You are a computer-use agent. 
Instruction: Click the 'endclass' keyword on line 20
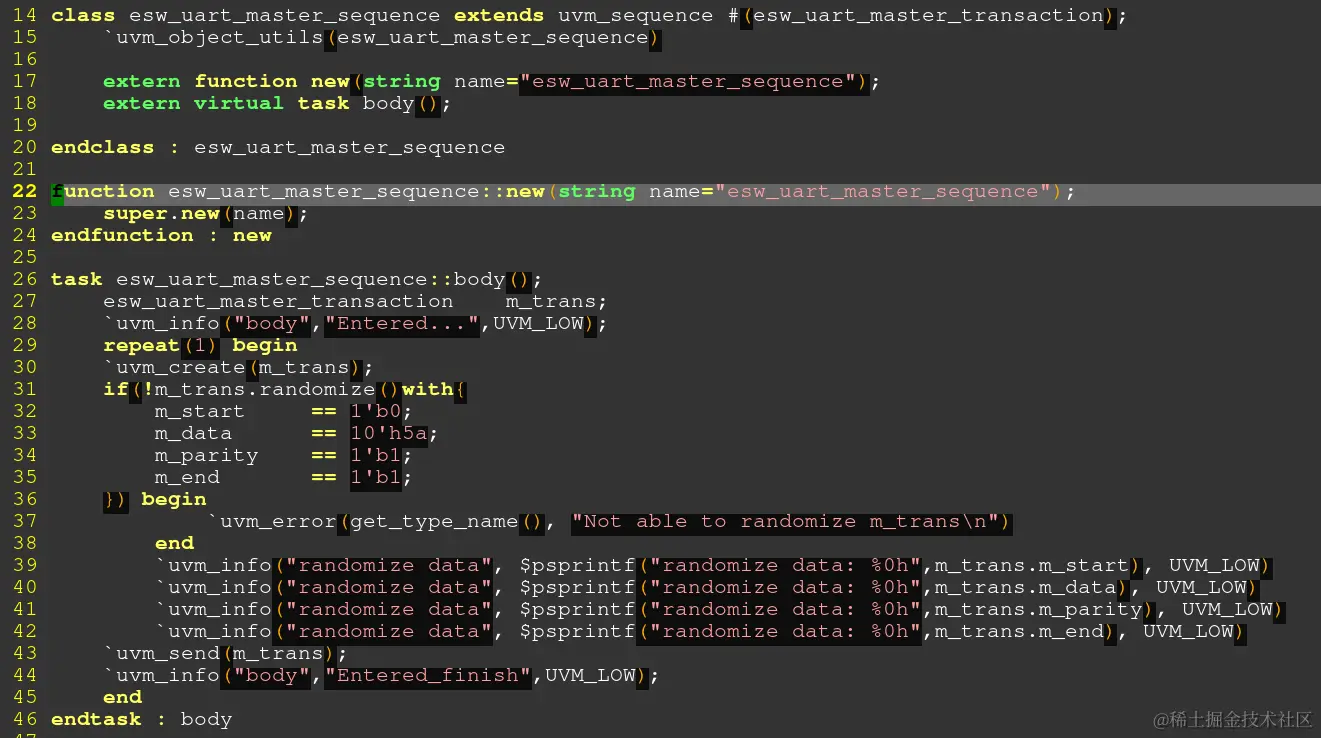(x=103, y=148)
